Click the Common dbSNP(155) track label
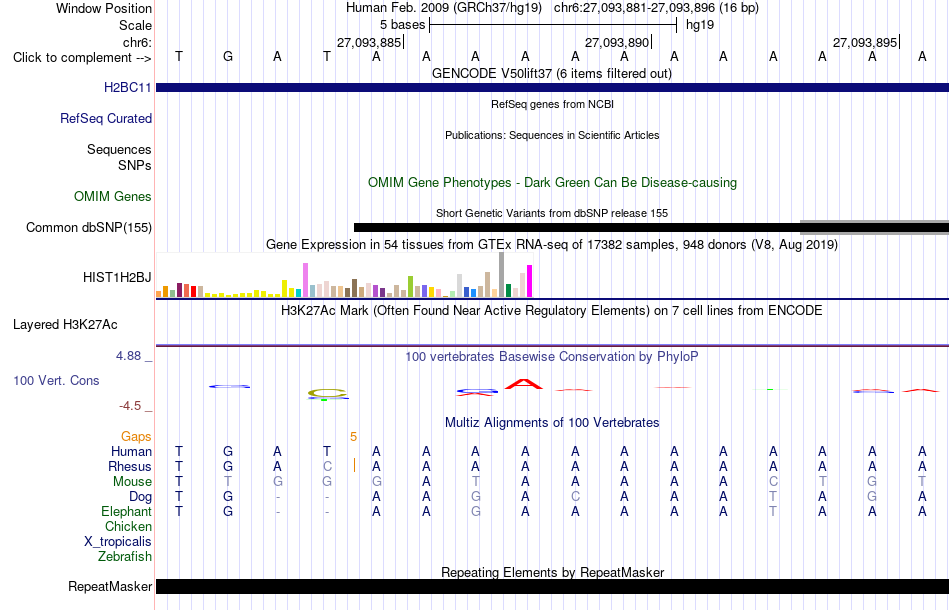Screen dimensions: 950x610 (88, 227)
